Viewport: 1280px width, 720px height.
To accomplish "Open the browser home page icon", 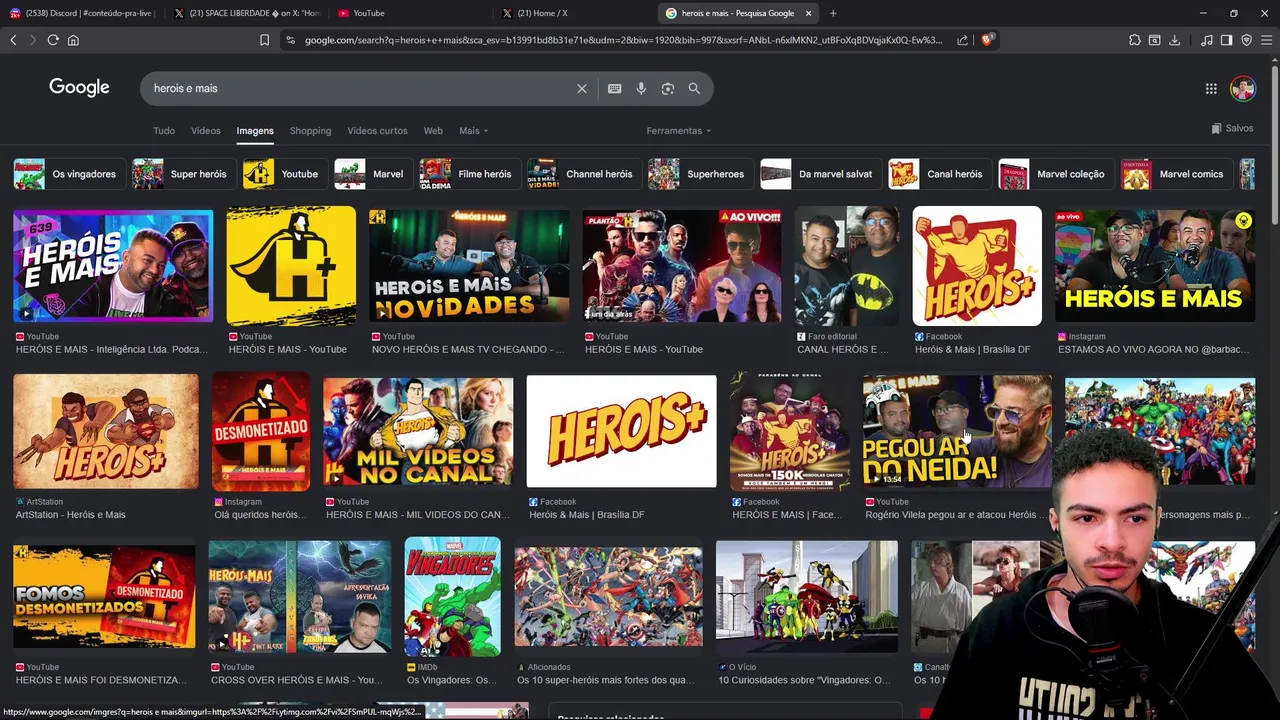I will [73, 40].
